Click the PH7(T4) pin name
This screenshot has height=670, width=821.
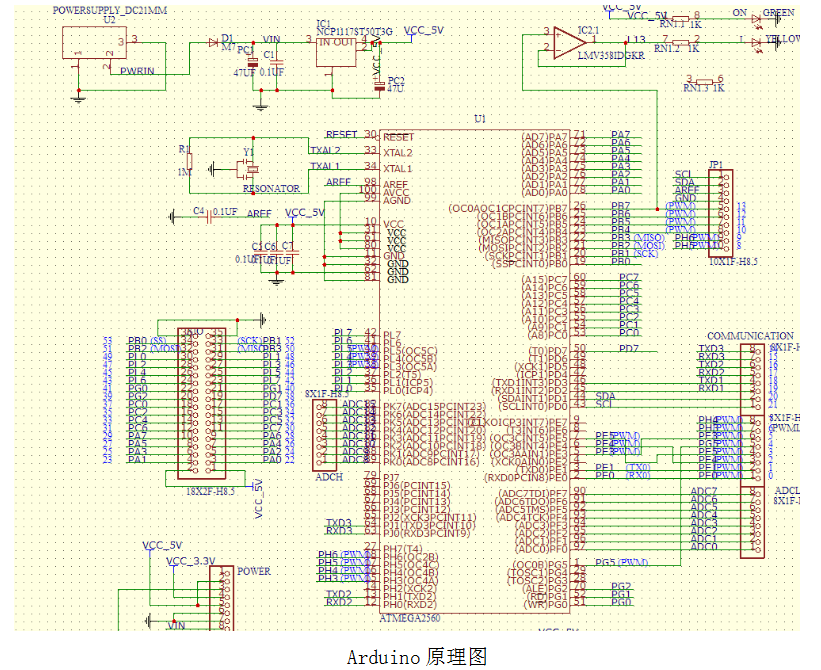click(x=403, y=549)
